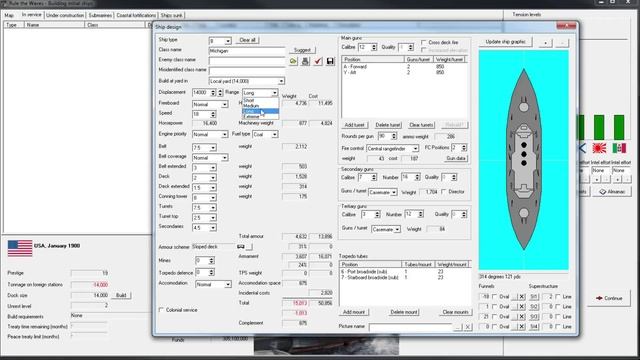Click the Update ship graphic button
The image size is (640, 360).
pos(505,42)
